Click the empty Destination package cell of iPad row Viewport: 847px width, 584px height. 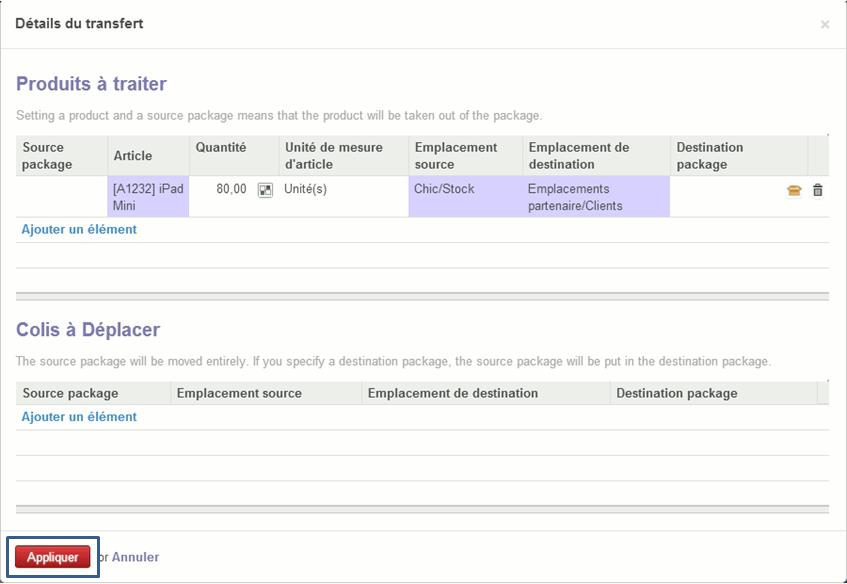tap(725, 197)
